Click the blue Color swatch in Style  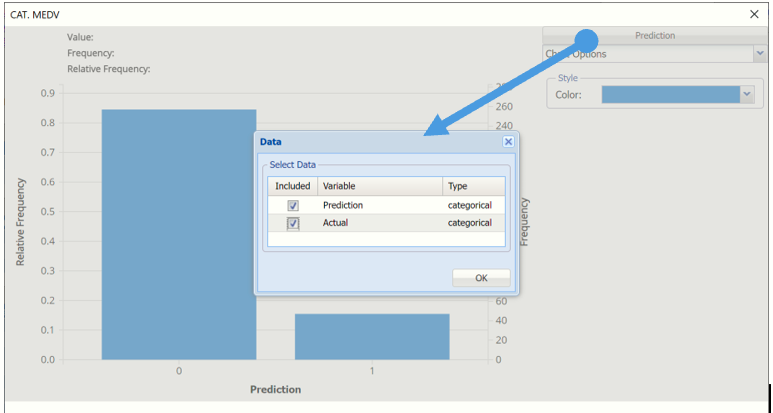point(670,94)
